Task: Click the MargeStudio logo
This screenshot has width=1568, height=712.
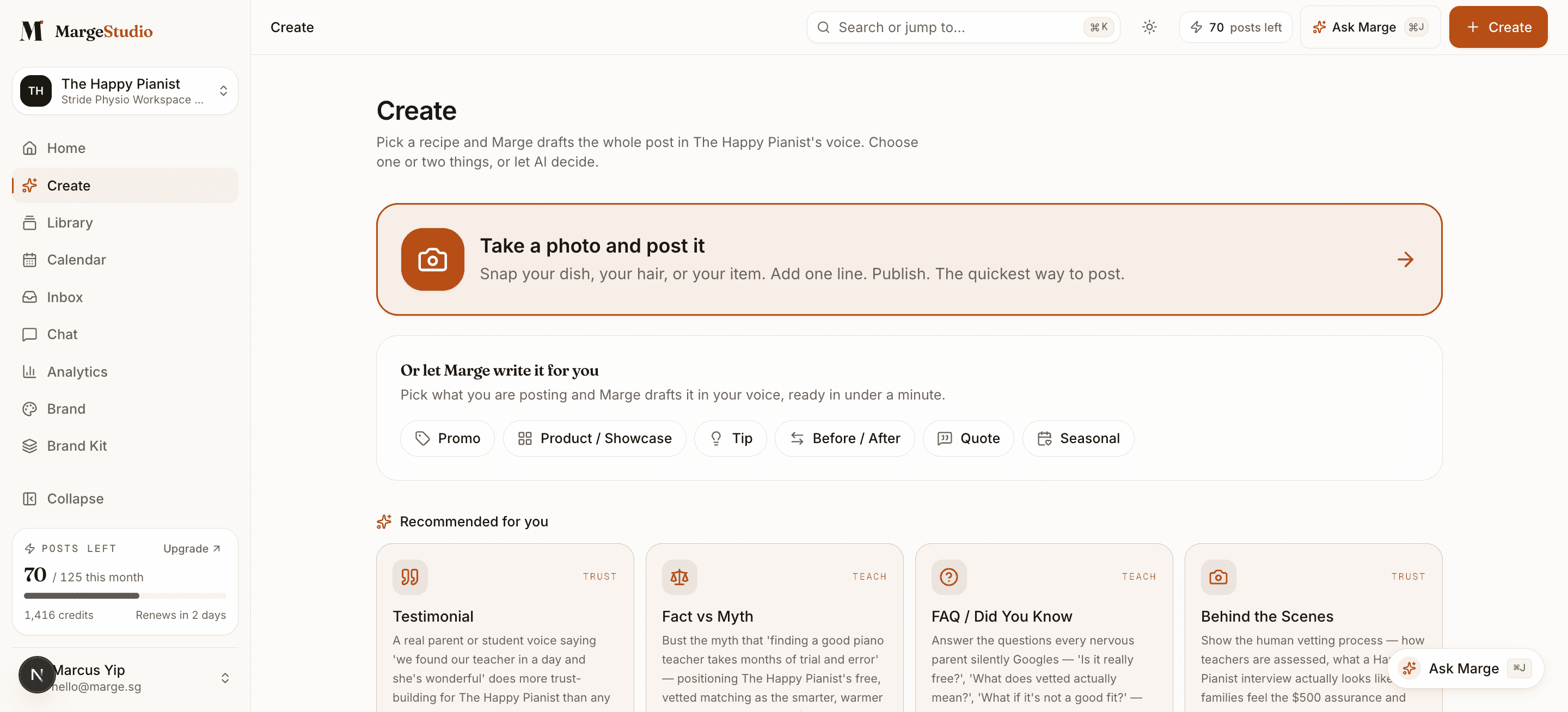Action: 86,30
